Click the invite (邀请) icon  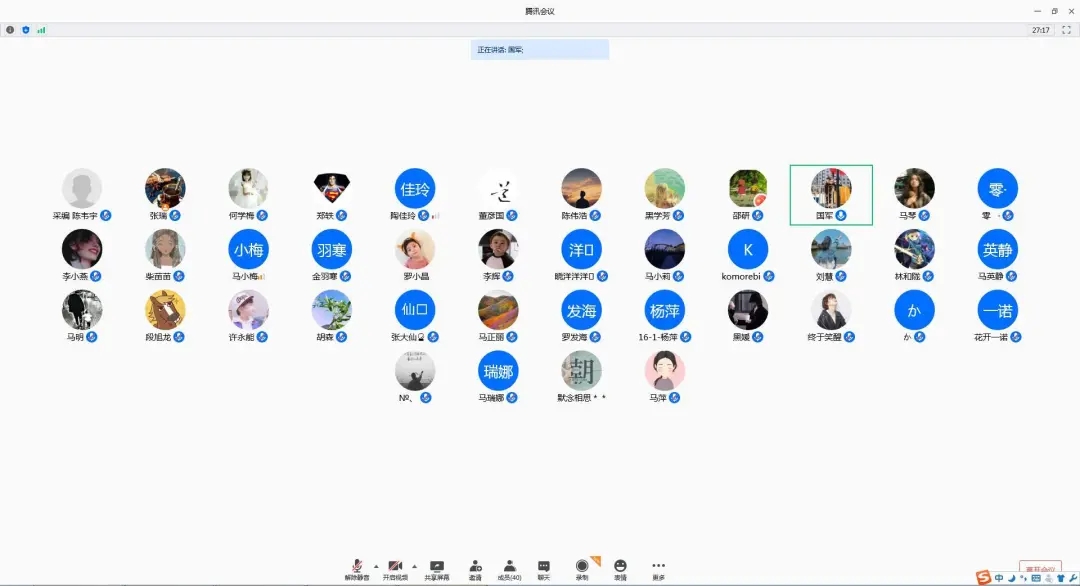[x=475, y=567]
